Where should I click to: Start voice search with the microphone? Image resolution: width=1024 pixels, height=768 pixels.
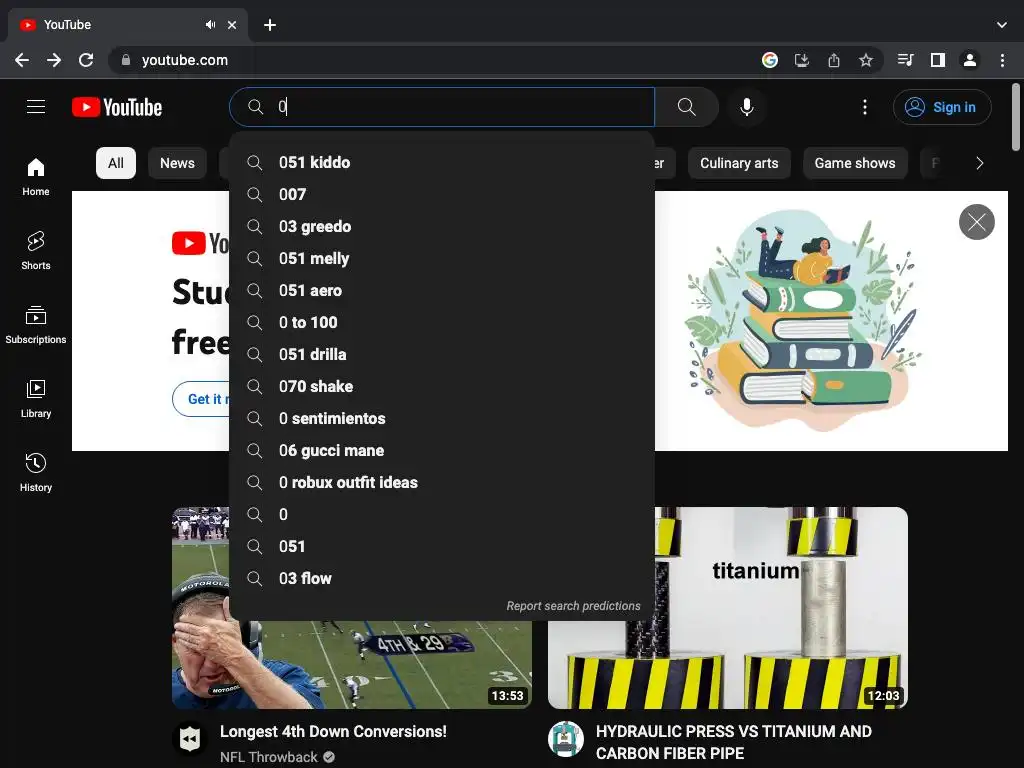746,106
